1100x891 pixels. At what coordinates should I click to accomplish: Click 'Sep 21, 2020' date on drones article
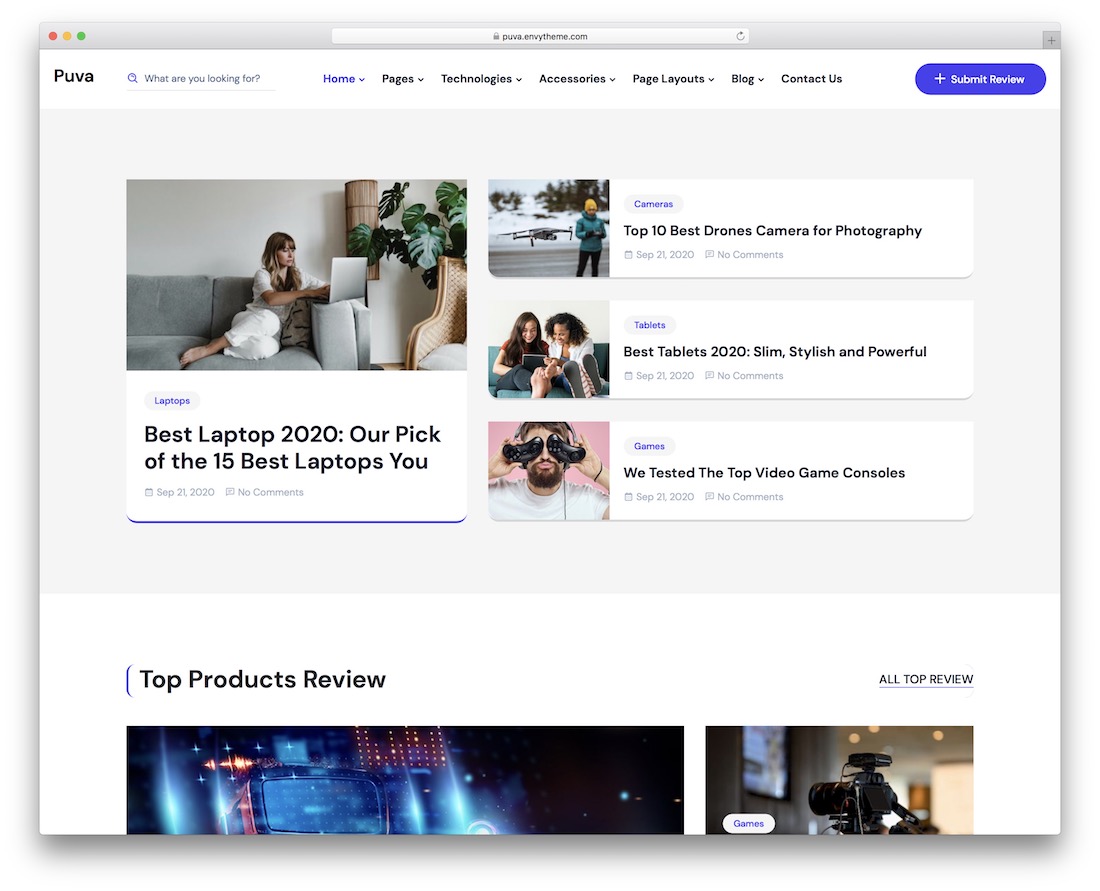tap(665, 255)
